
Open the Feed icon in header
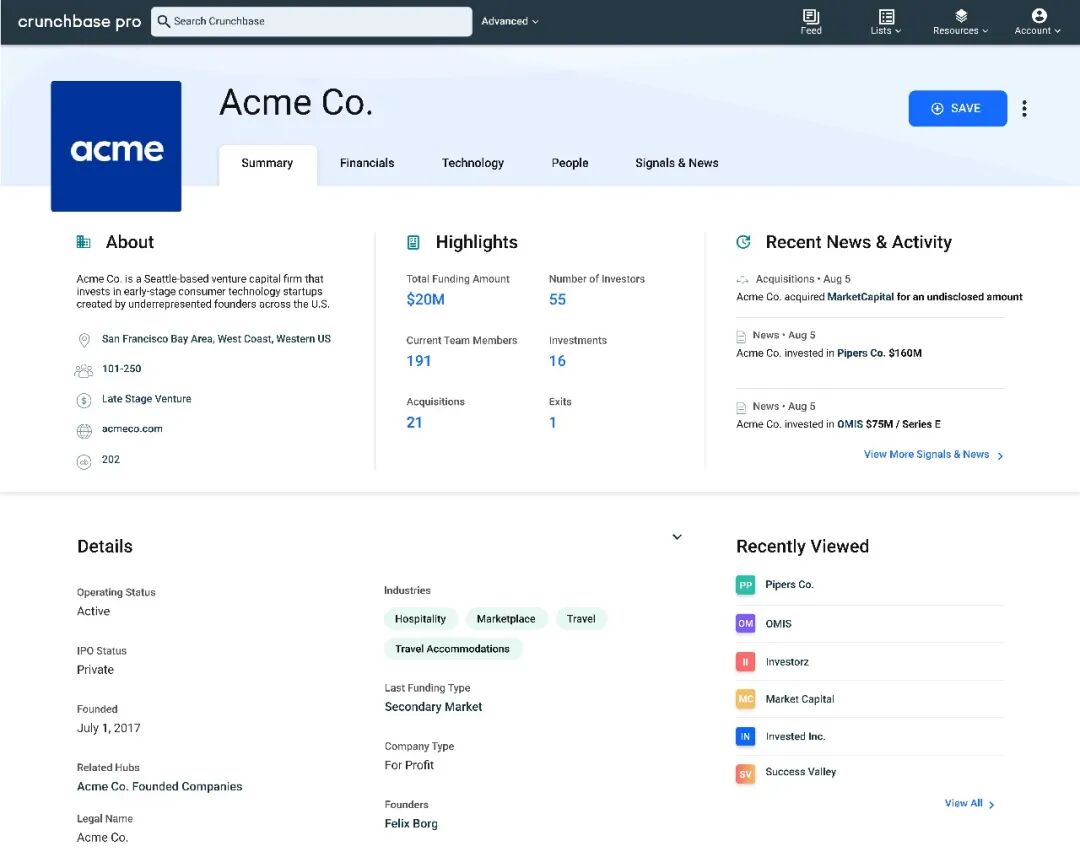click(x=811, y=21)
